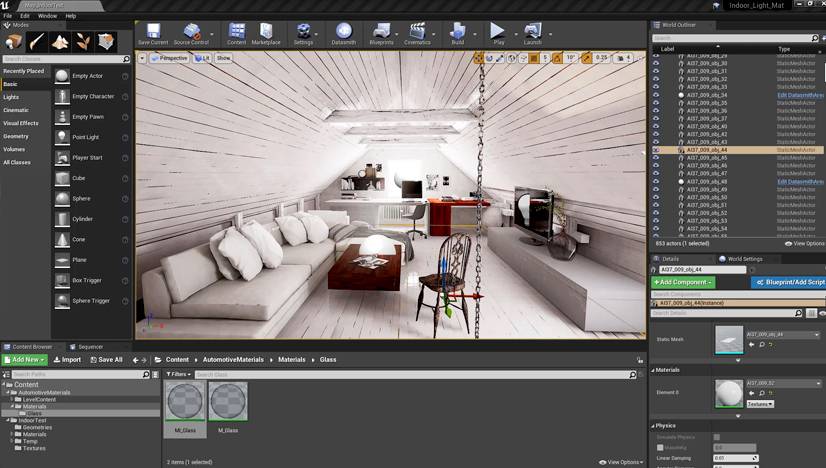Hide AI37_009_obj_44 via eye icon
The image size is (826, 468).
pos(656,150)
